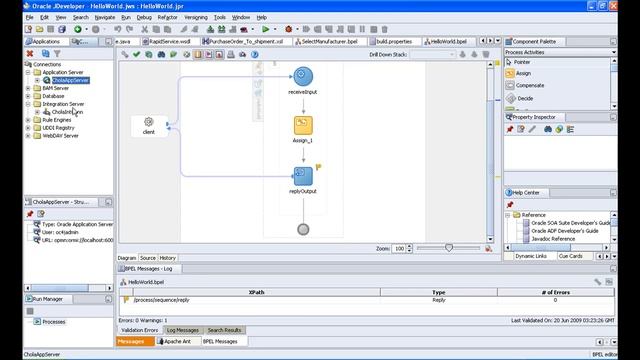Click the Zoom value field showing 100
The image size is (640, 360).
399,249
